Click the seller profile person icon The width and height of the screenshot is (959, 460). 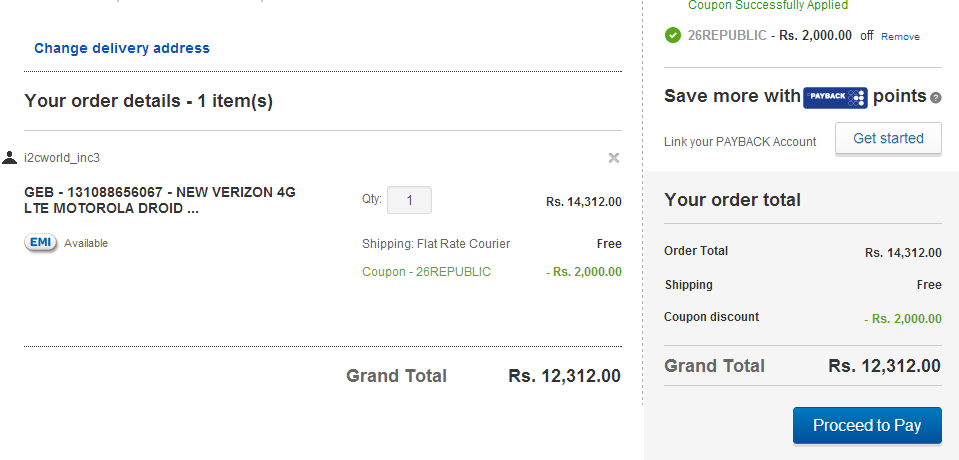9,157
